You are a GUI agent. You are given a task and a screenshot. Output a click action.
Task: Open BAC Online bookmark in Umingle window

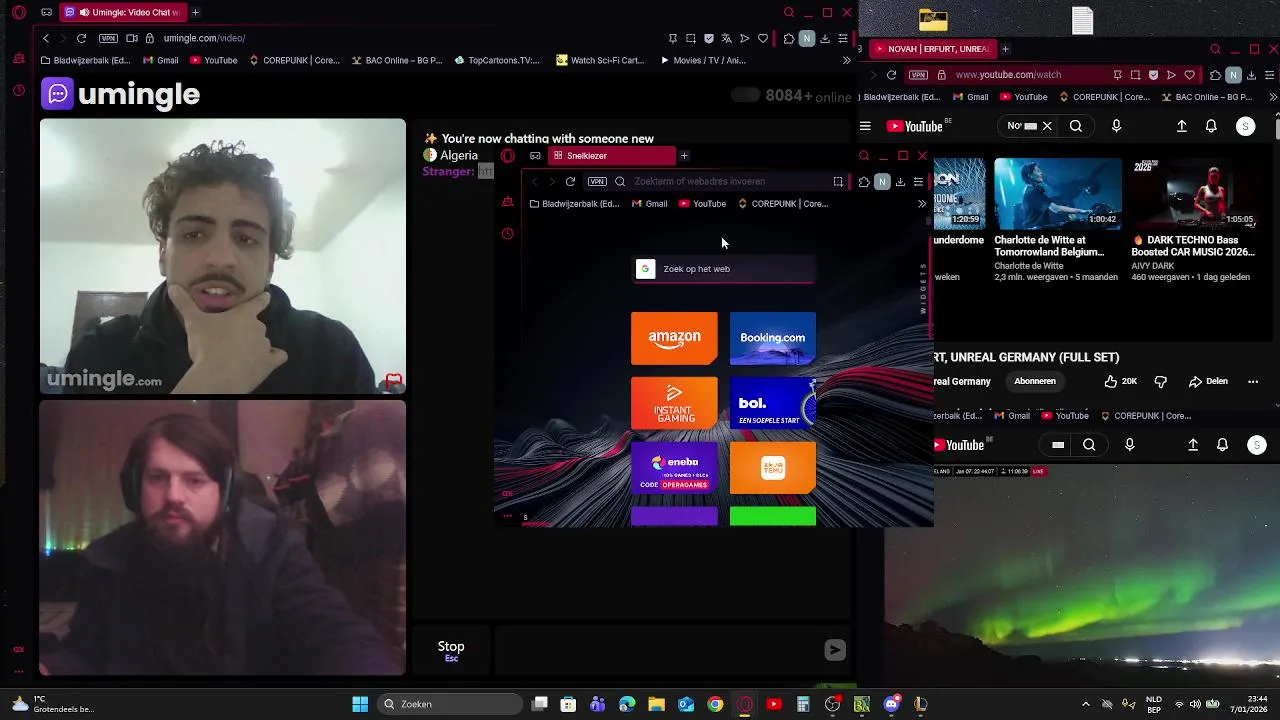[x=397, y=60]
